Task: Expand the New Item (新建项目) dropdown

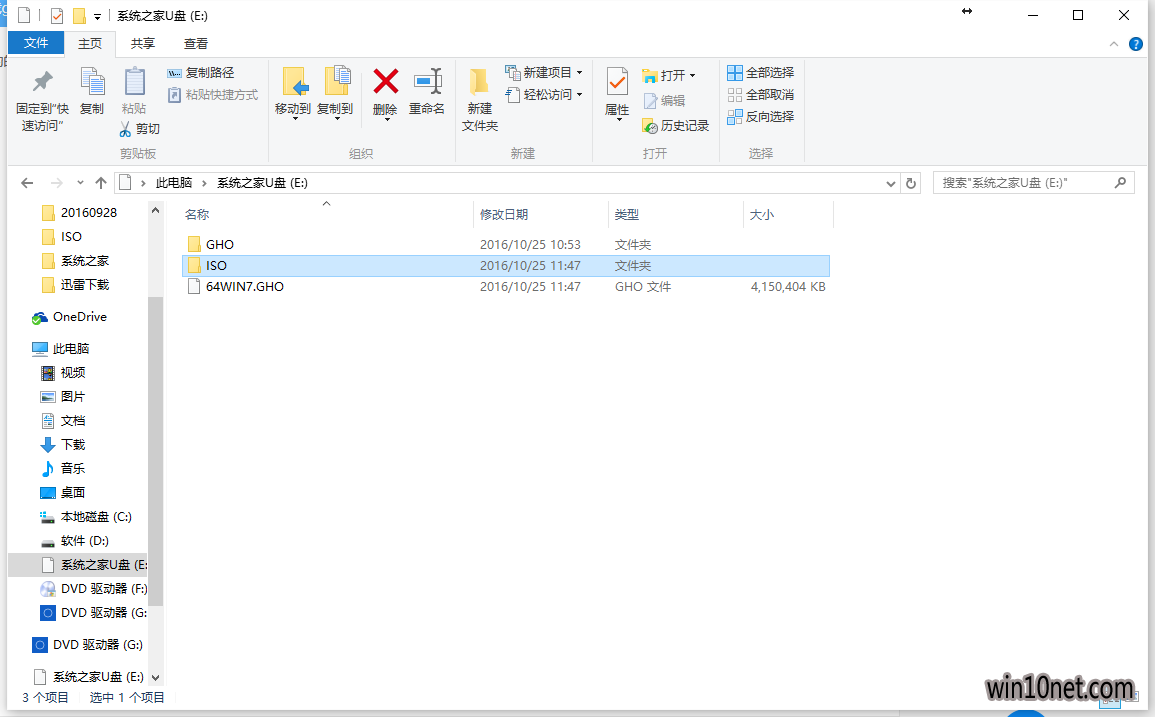Action: (x=544, y=73)
